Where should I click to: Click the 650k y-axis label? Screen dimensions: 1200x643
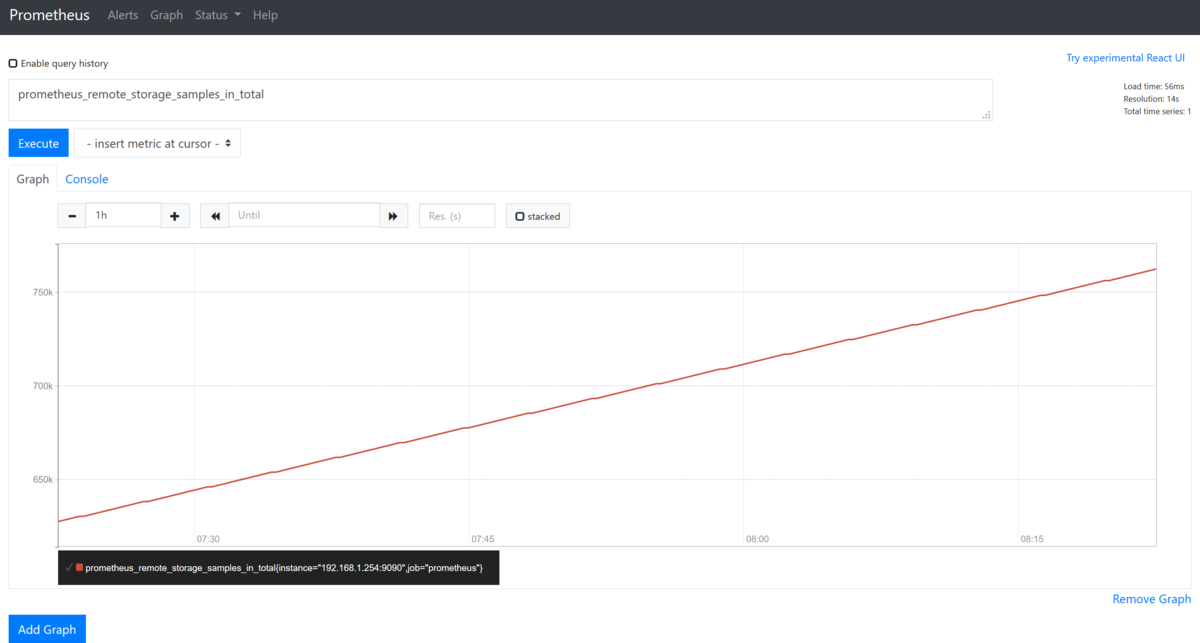coord(44,479)
